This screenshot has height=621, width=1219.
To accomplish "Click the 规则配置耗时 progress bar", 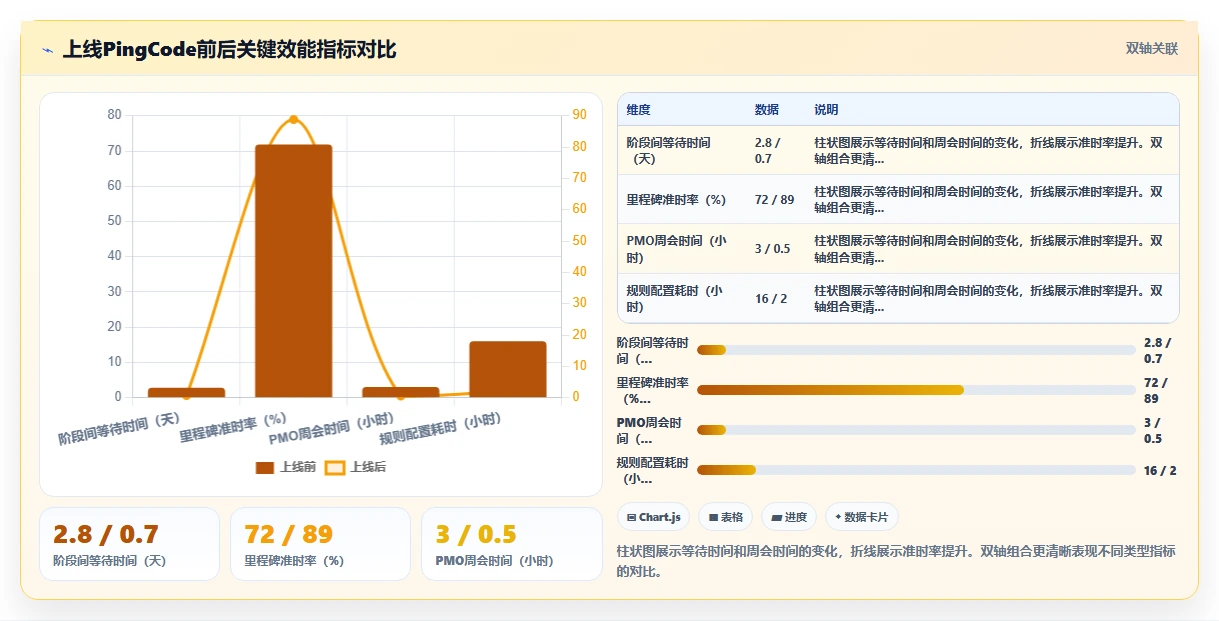I will coord(916,470).
